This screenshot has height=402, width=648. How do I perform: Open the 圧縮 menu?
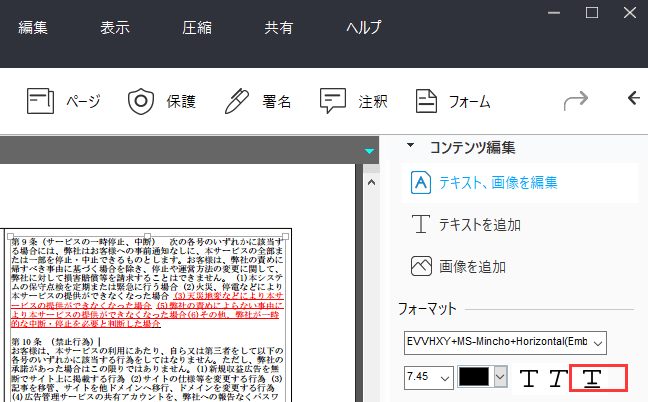click(197, 28)
